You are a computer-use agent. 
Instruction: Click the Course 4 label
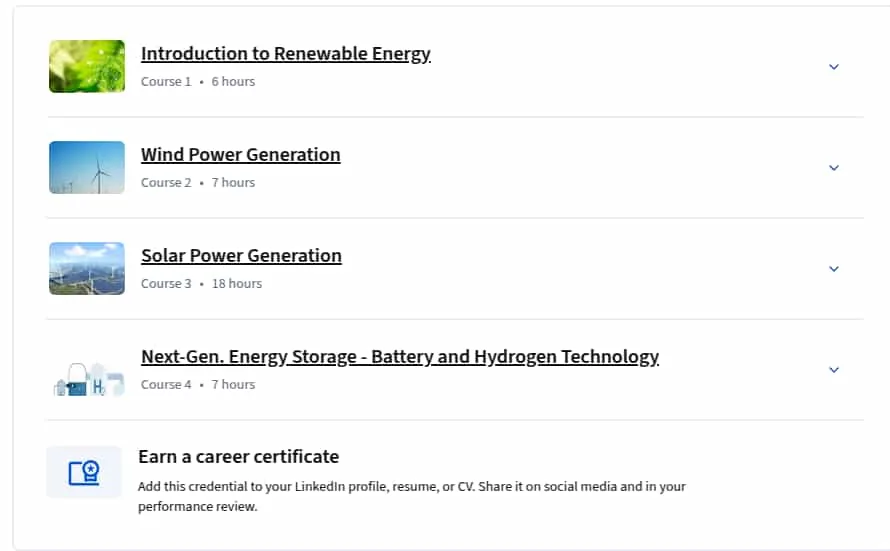[x=166, y=385]
